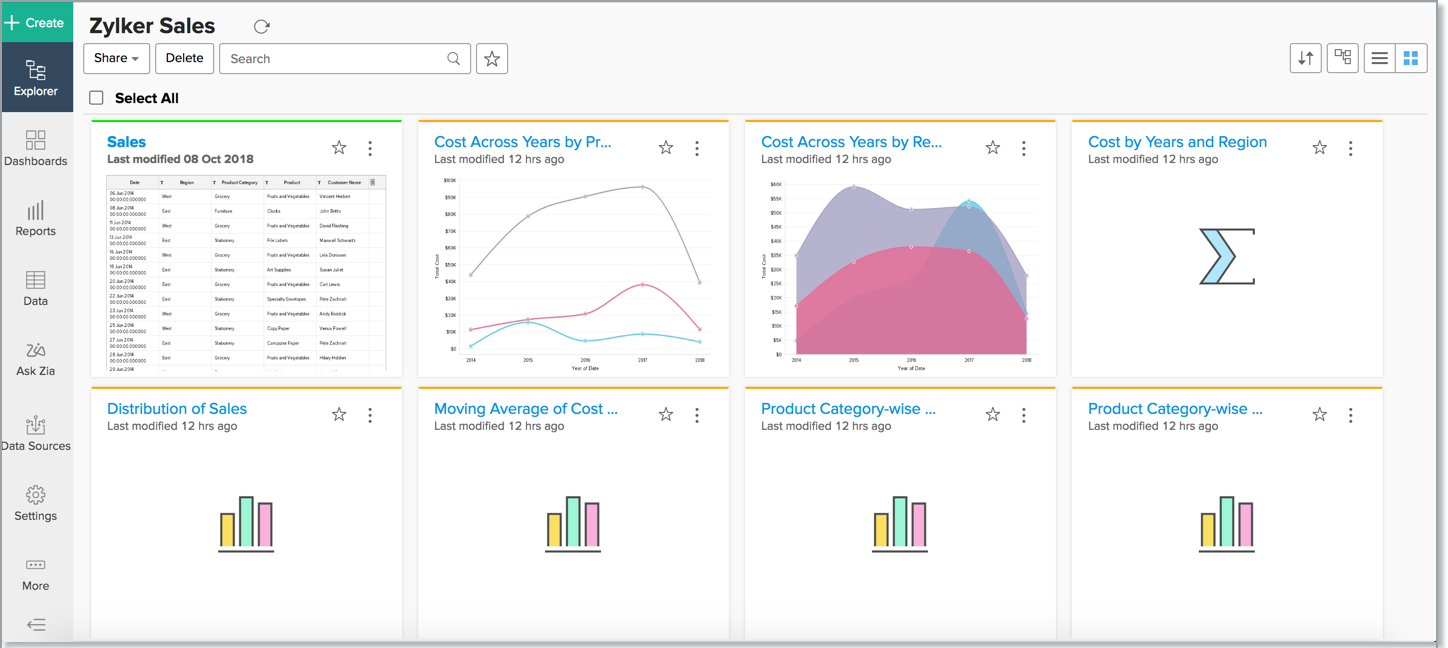Collapse the left sidebar panel
The width and height of the screenshot is (1448, 648).
point(36,625)
